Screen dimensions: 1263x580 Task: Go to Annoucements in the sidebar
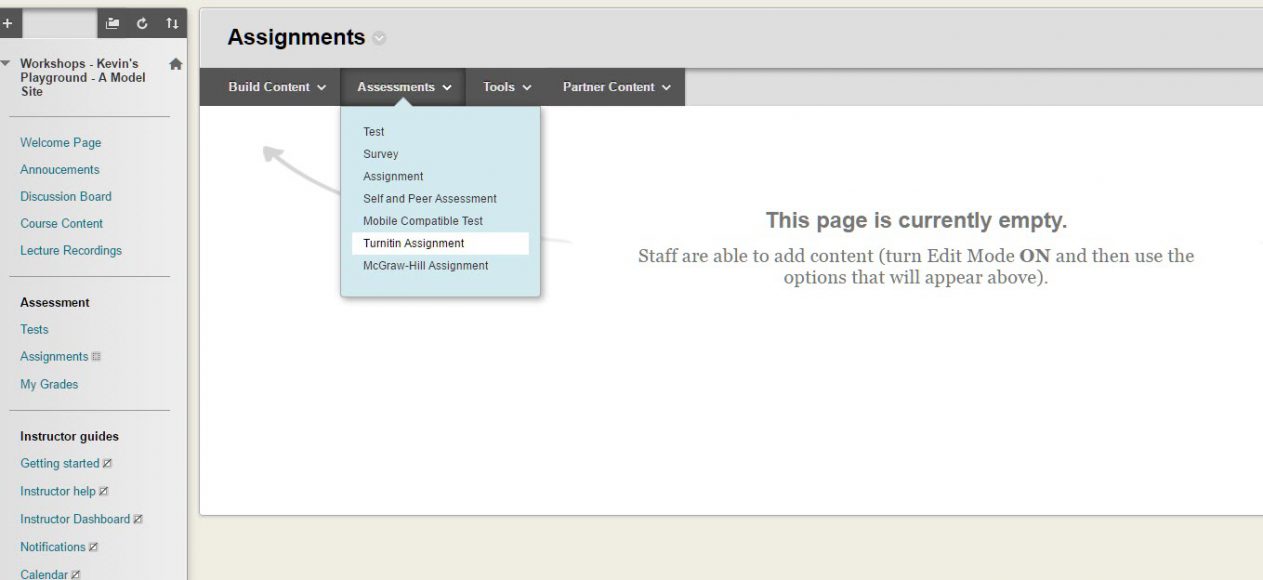click(60, 170)
